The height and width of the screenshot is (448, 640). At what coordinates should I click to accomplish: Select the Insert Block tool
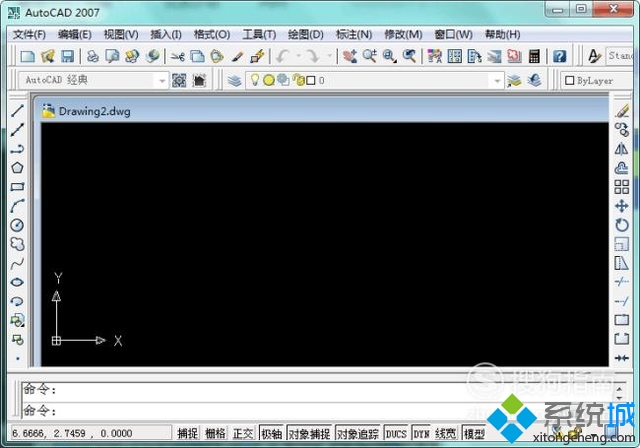pos(17,320)
